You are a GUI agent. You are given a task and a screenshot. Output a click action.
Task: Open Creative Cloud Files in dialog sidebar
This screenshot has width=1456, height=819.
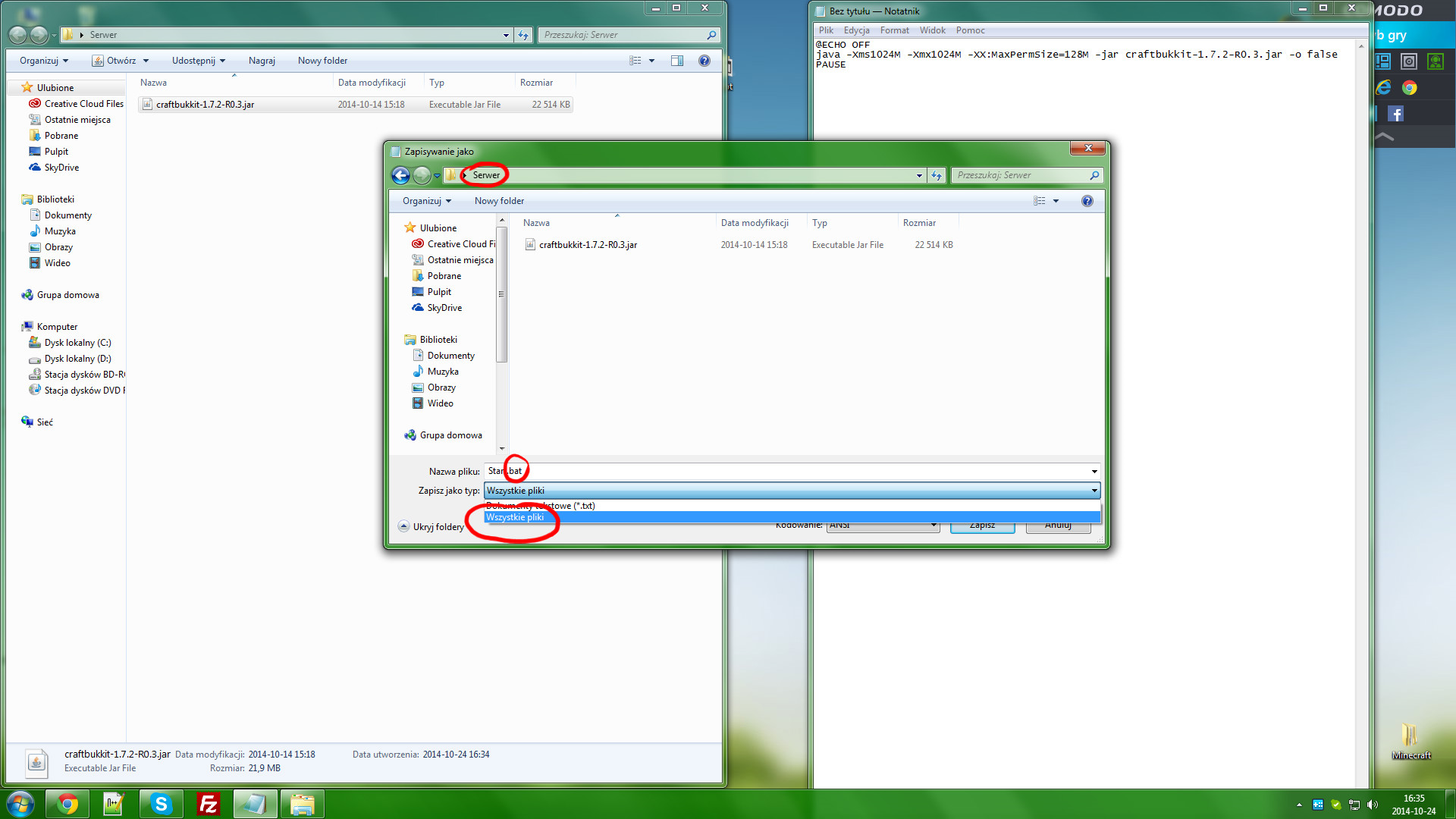point(453,244)
